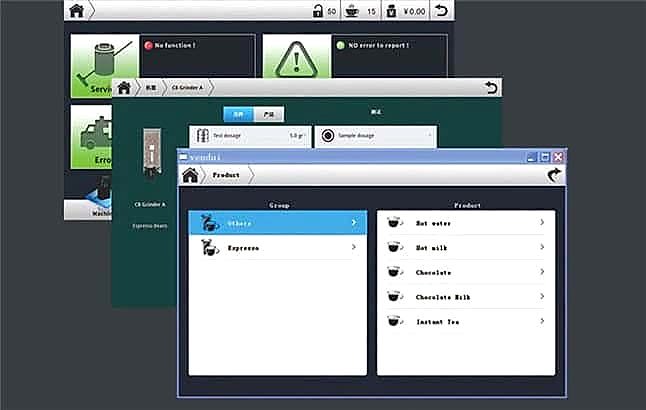Switch to the grey second tab in Grinder window

(x=269, y=114)
